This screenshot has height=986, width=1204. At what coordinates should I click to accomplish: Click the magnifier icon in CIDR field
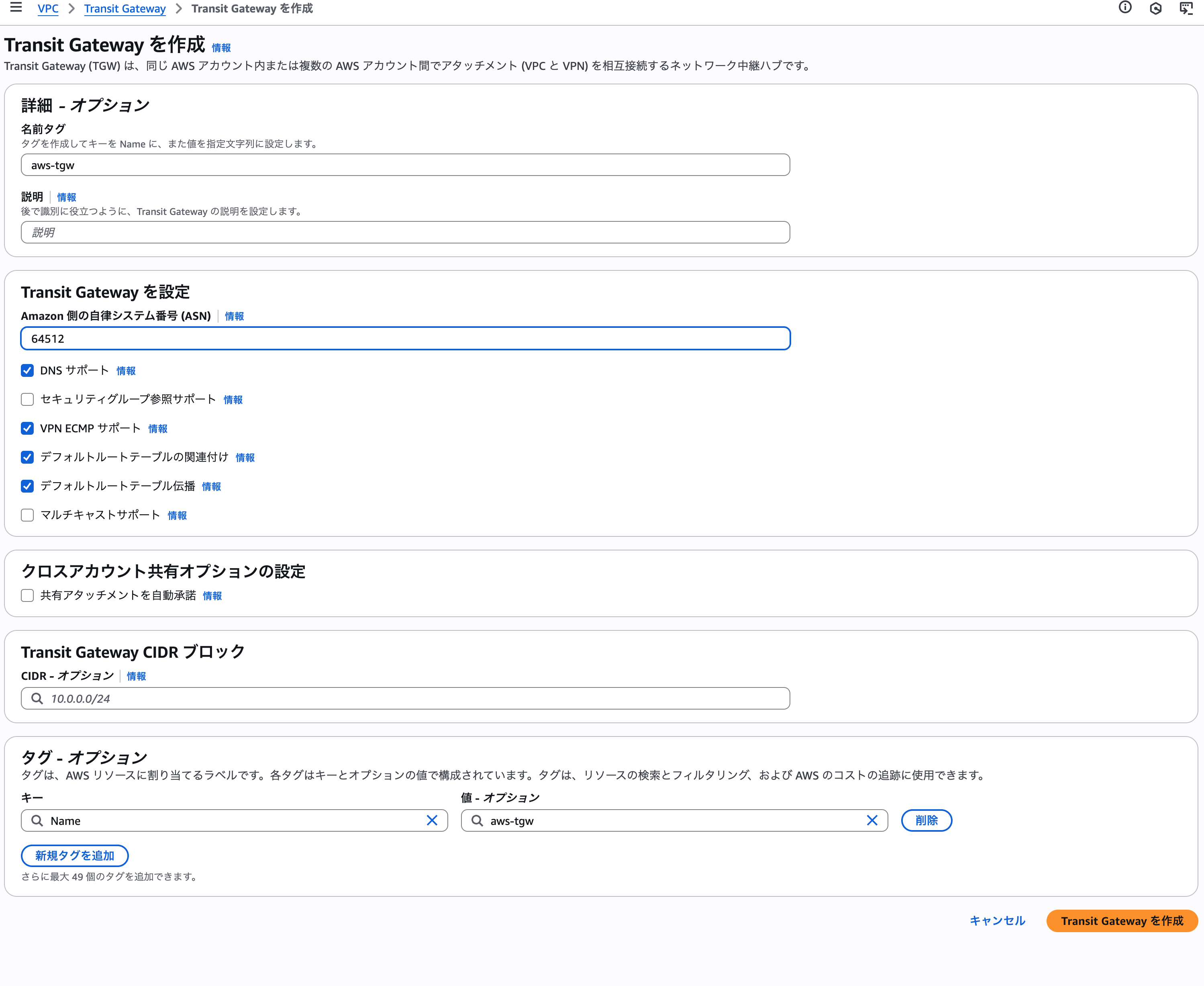pyautogui.click(x=37, y=698)
